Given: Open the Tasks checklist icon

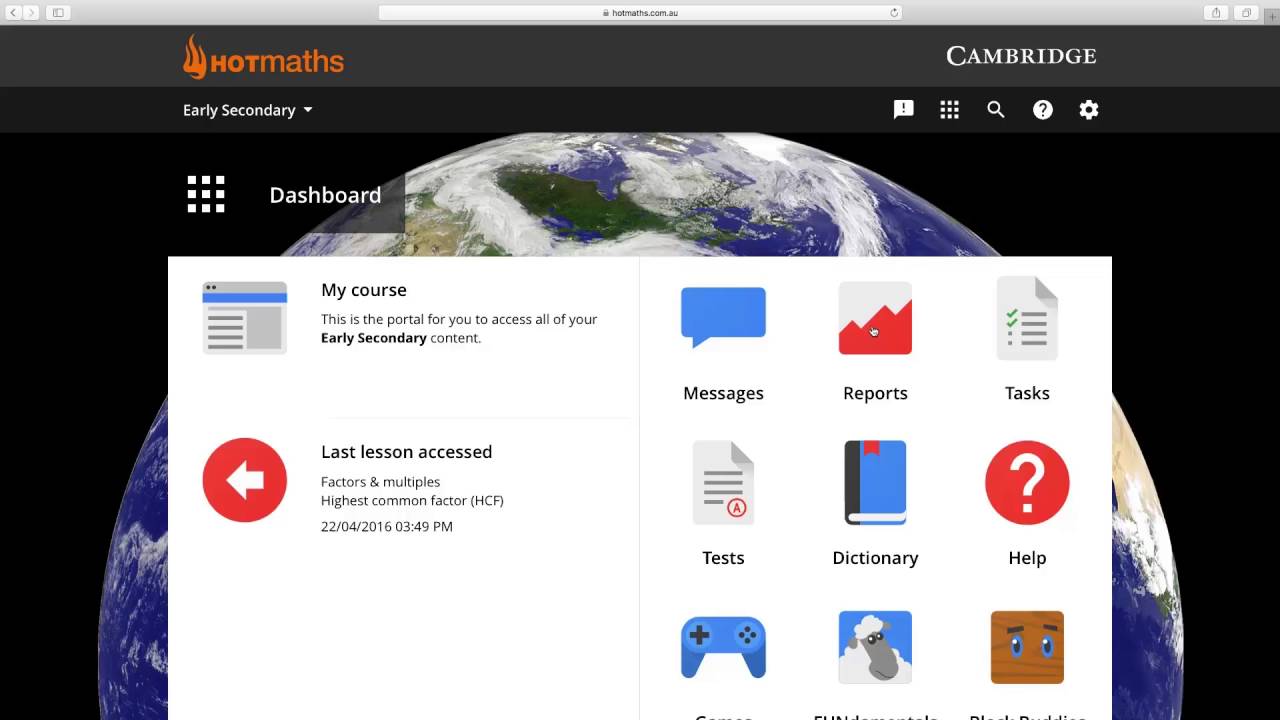Looking at the screenshot, I should click(x=1027, y=318).
